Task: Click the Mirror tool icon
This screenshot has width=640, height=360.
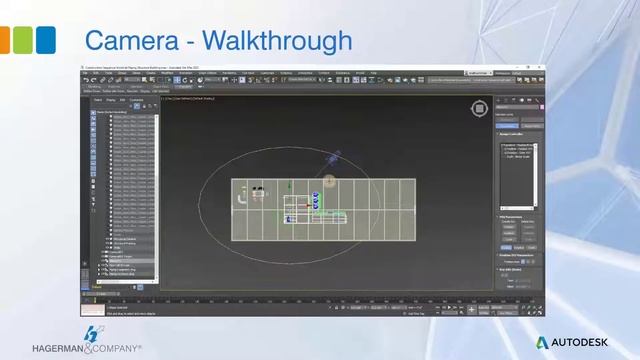Action: coord(321,80)
